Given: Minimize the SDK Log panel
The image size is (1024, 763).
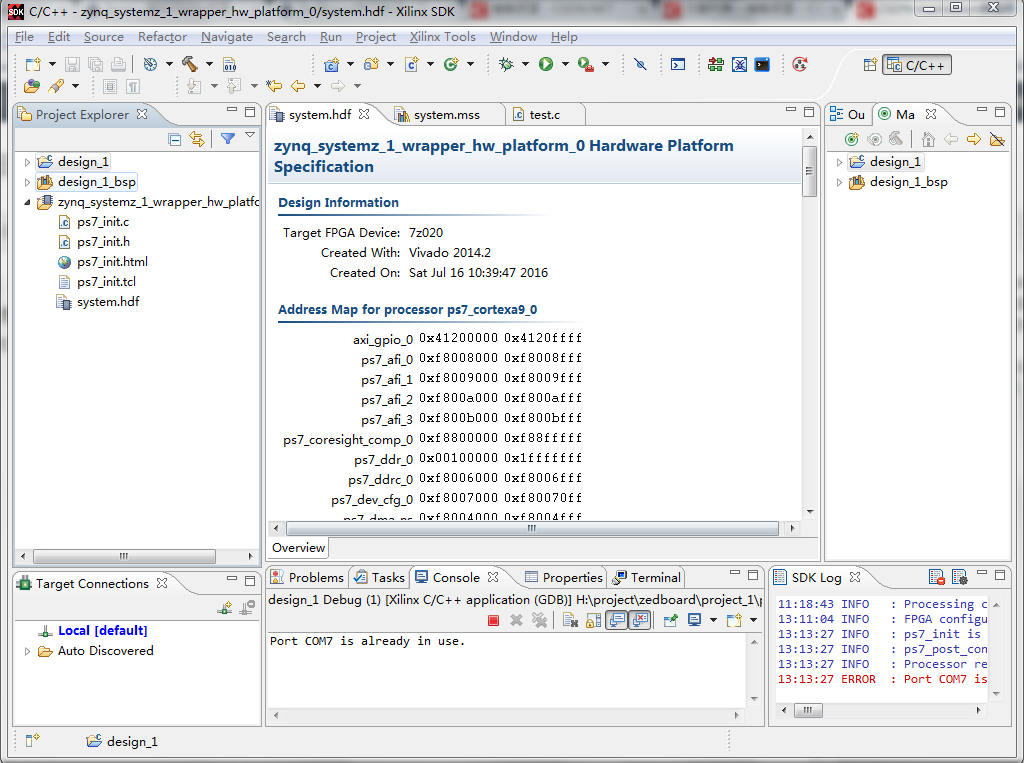Looking at the screenshot, I should tap(982, 574).
